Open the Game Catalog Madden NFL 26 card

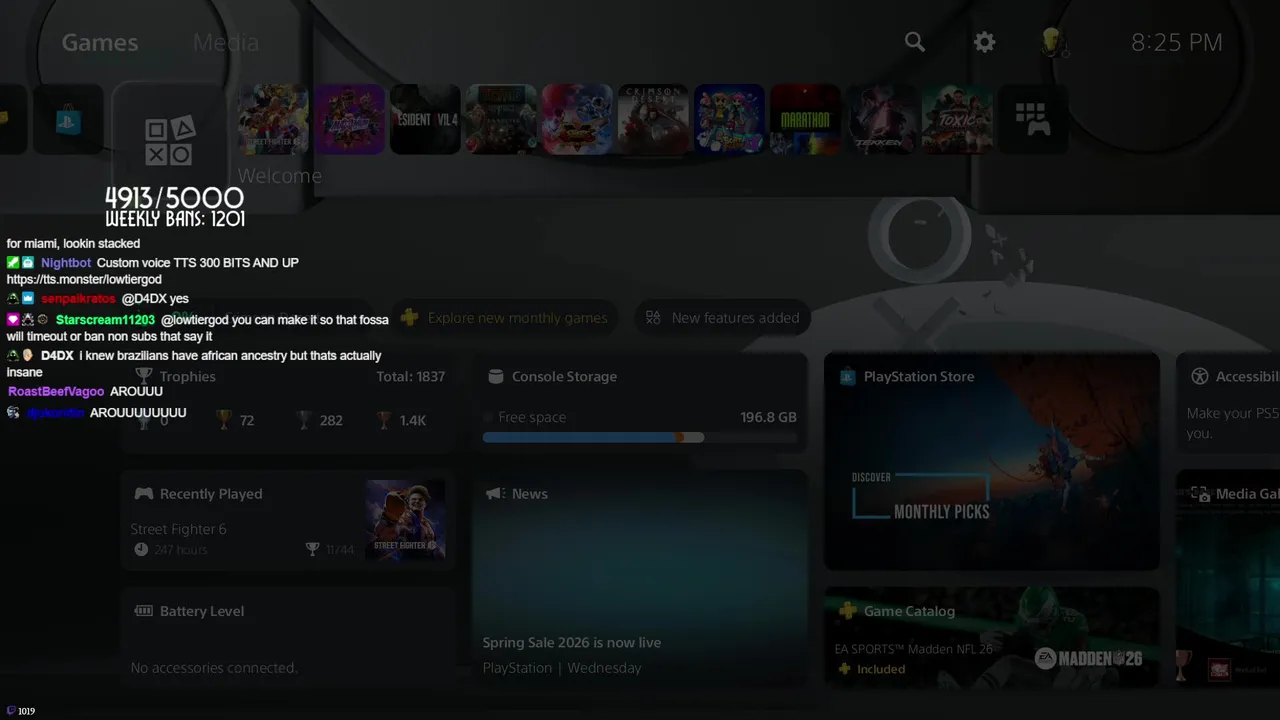click(x=992, y=637)
